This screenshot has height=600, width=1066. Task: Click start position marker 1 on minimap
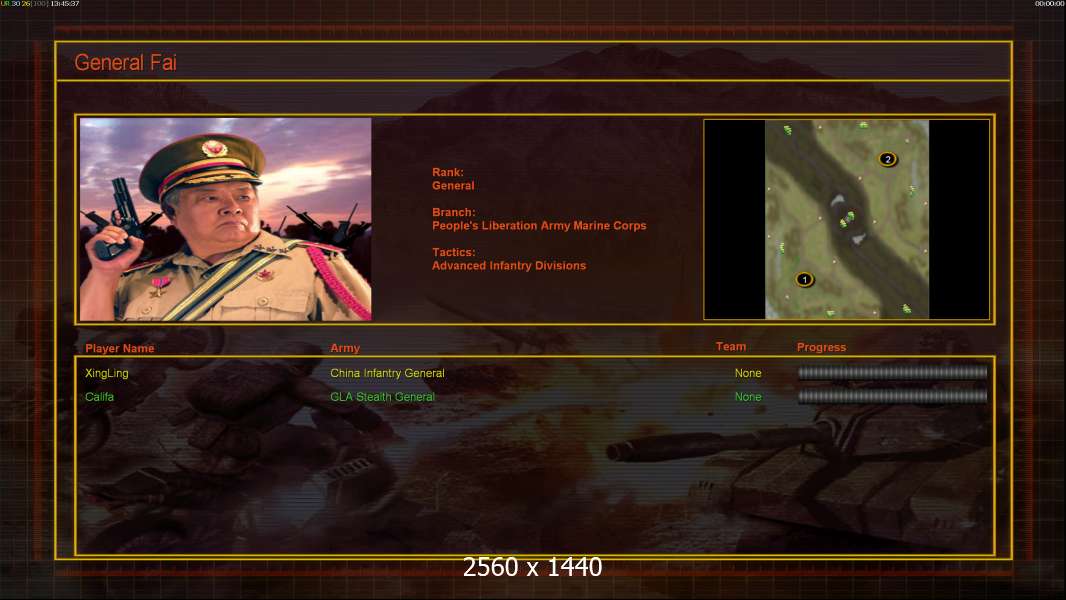(804, 279)
